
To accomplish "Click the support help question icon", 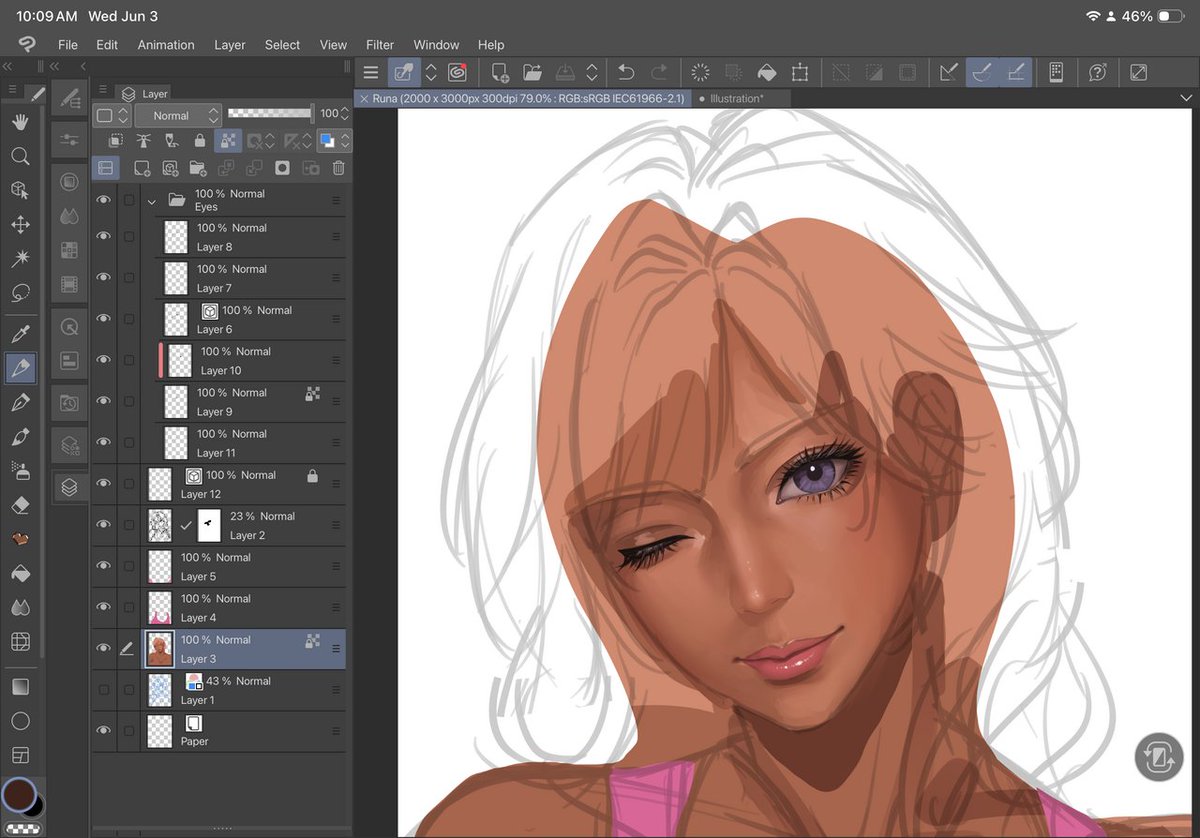I will pyautogui.click(x=1097, y=72).
